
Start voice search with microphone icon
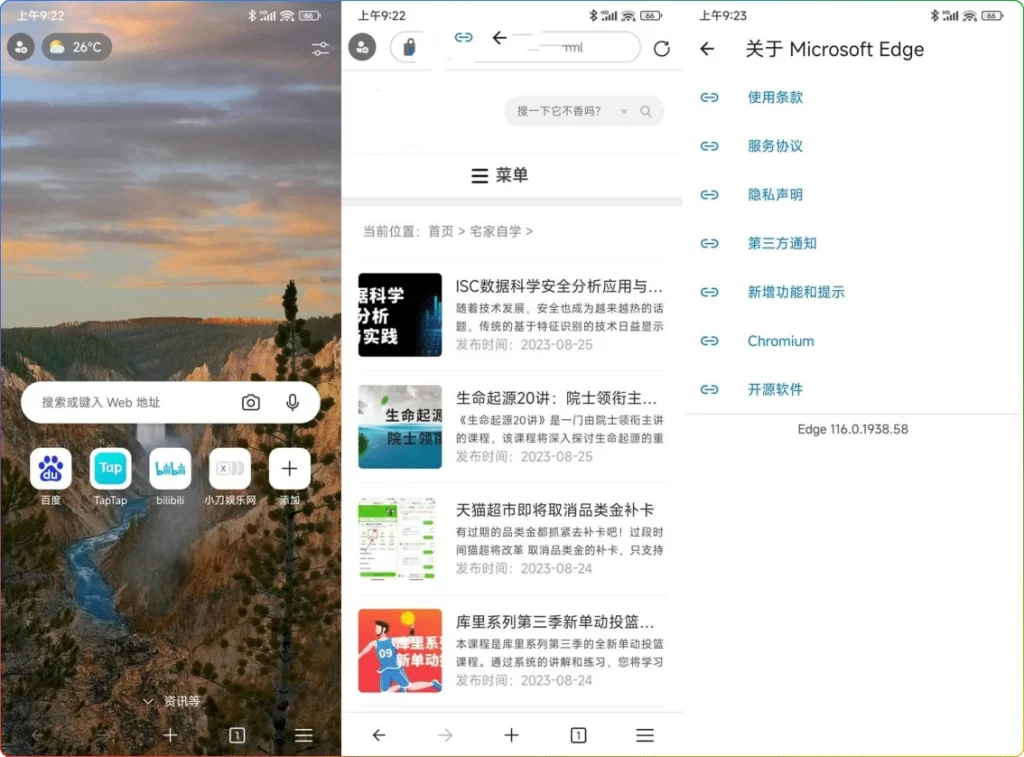(293, 402)
